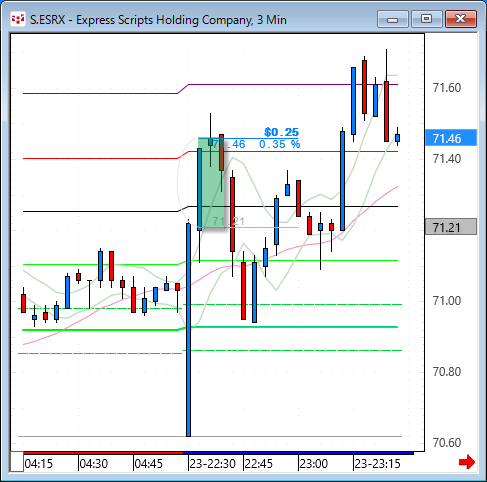The width and height of the screenshot is (487, 482).
Task: Click the small white box left of time axis
Action: pyautogui.click(x=17, y=462)
